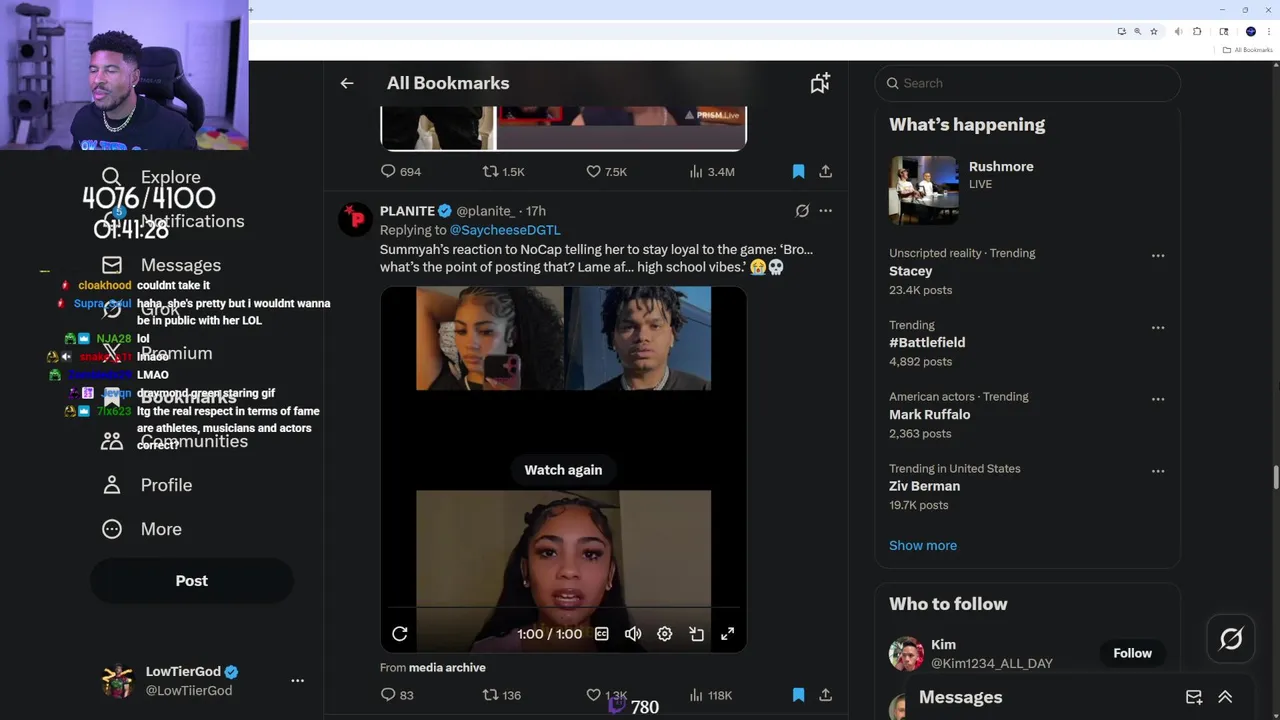Open the Mark Ruffalo trending topic
This screenshot has width=1280, height=720.
(x=930, y=415)
